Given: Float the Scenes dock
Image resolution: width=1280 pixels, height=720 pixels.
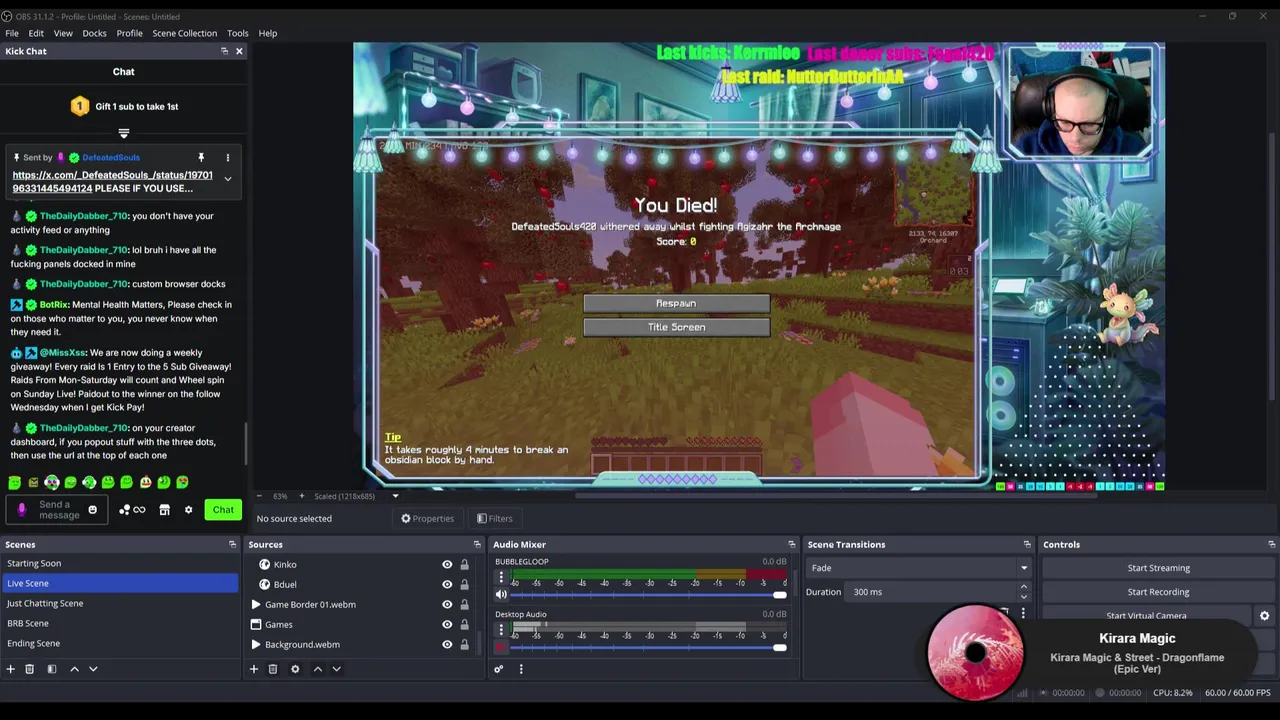Looking at the screenshot, I should click(x=232, y=544).
